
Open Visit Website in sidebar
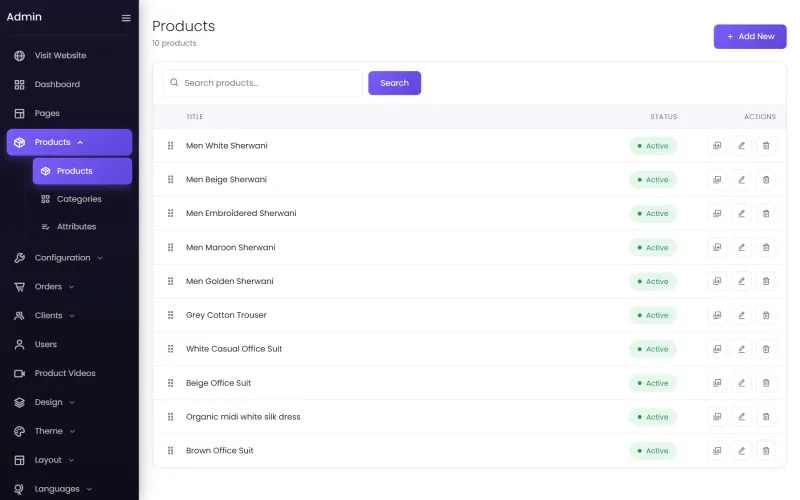pos(69,56)
